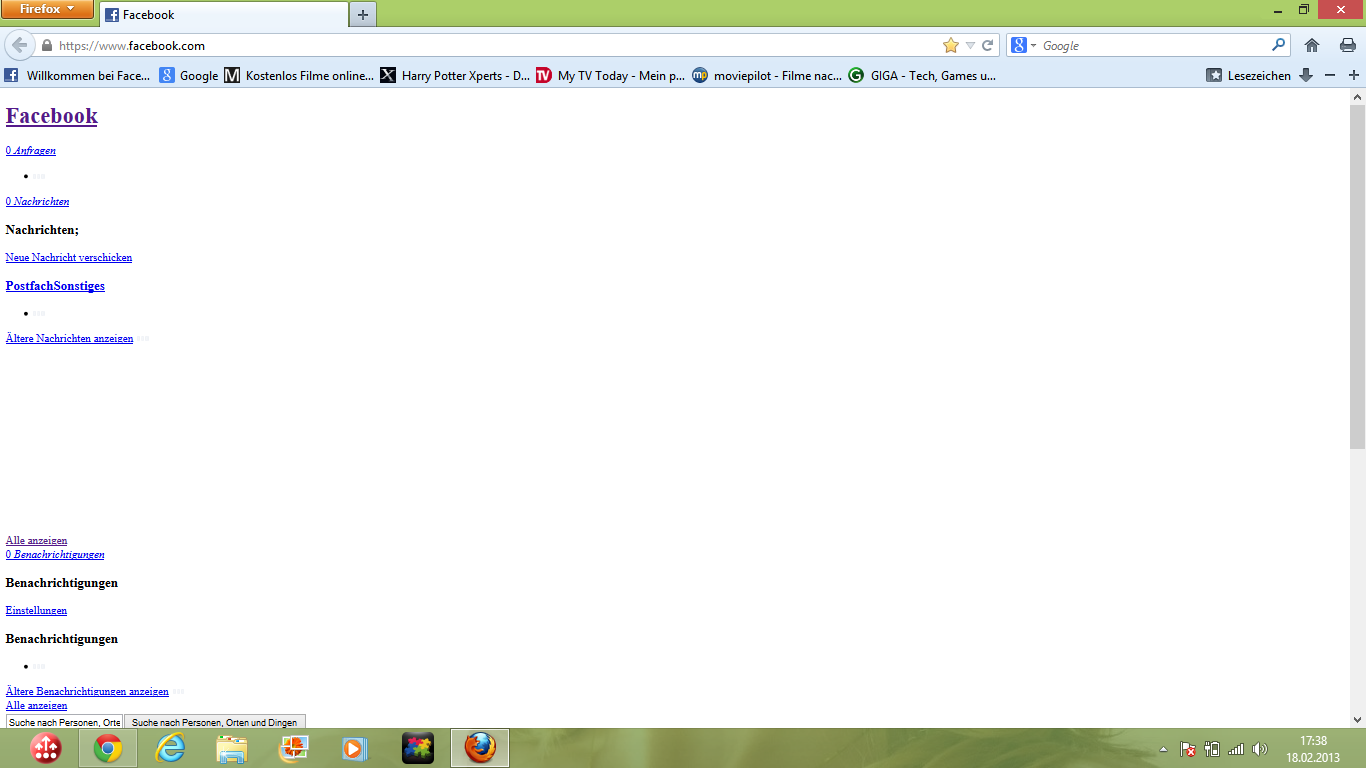Open the orange Firefox application menu
Screen dimensions: 1366x768
pos(48,9)
